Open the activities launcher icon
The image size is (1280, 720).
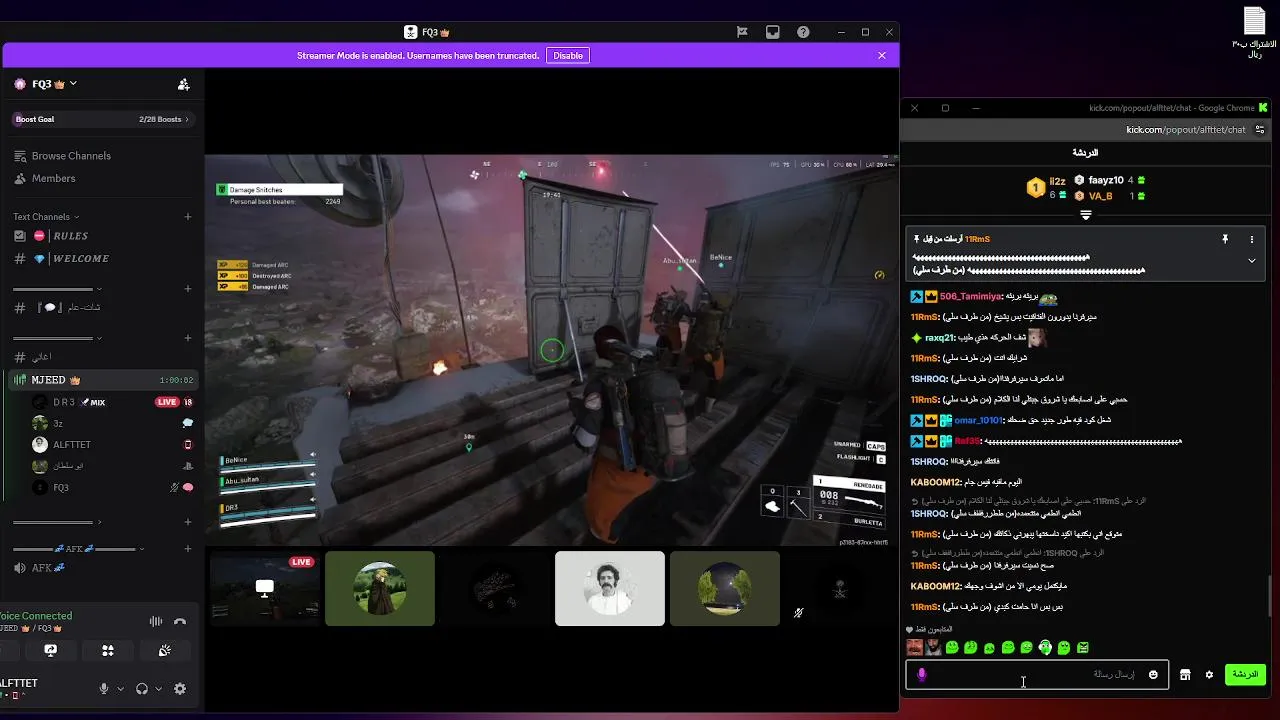108,650
